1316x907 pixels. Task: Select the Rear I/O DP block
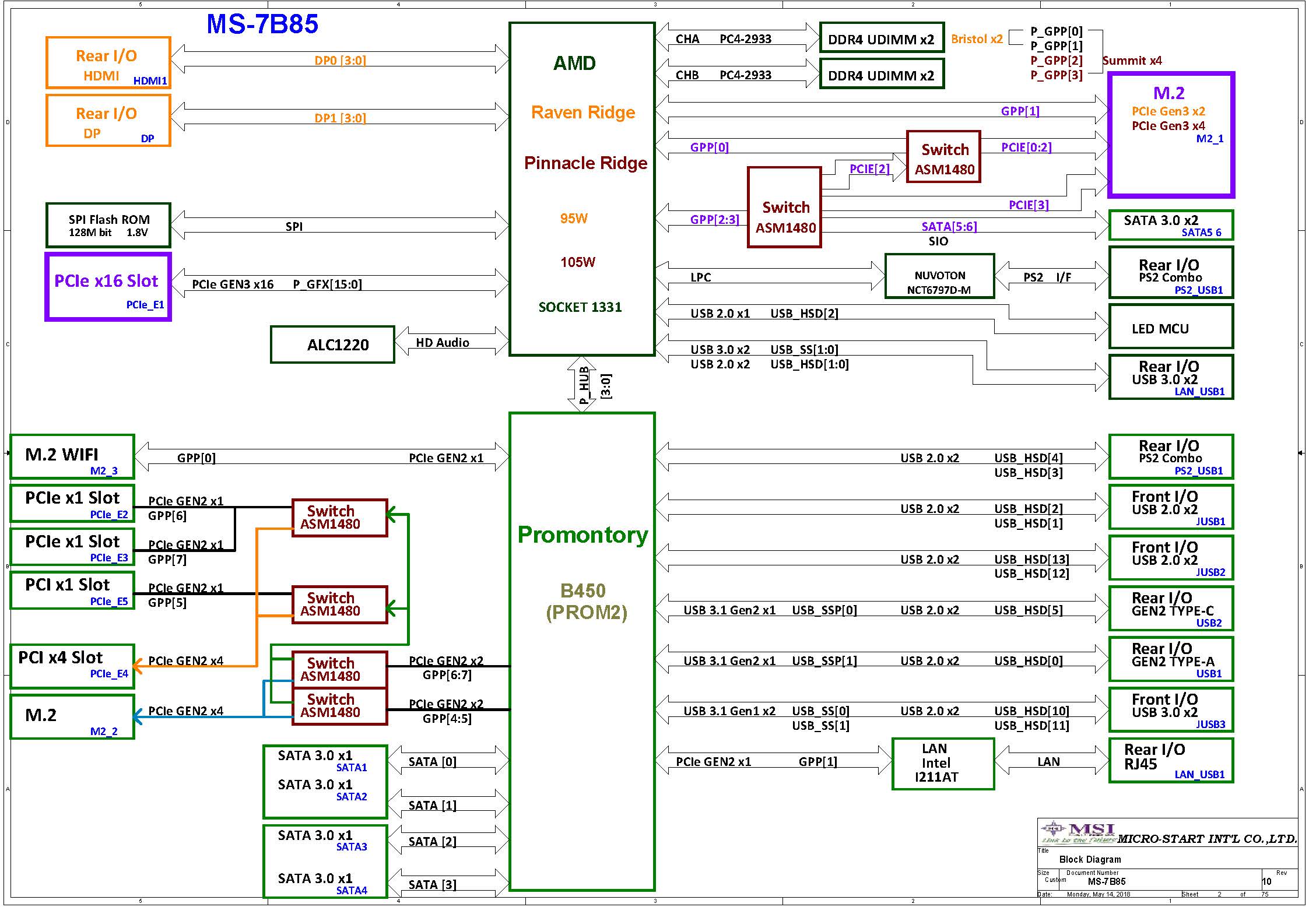[x=108, y=121]
